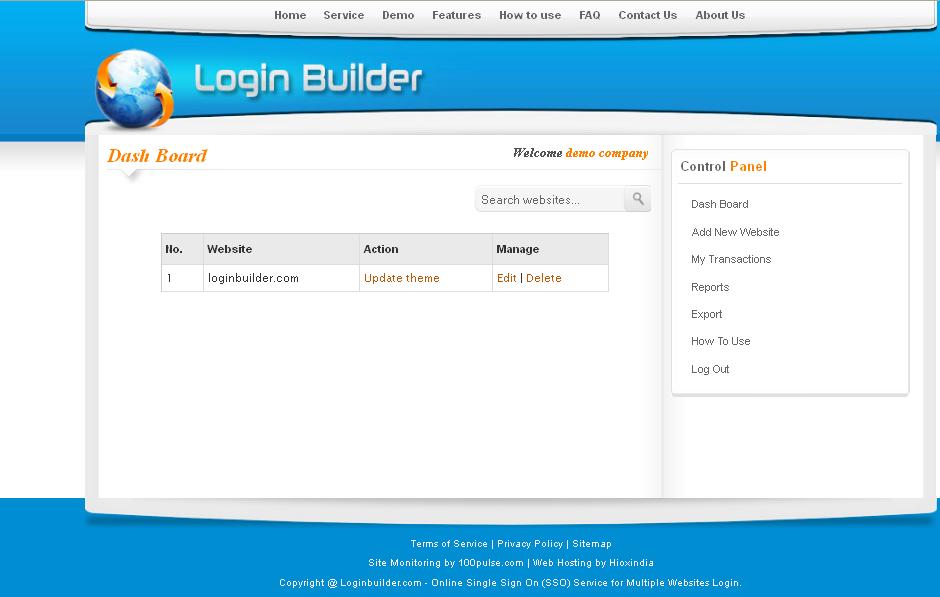
Task: Select Add New Website
Action: point(735,232)
